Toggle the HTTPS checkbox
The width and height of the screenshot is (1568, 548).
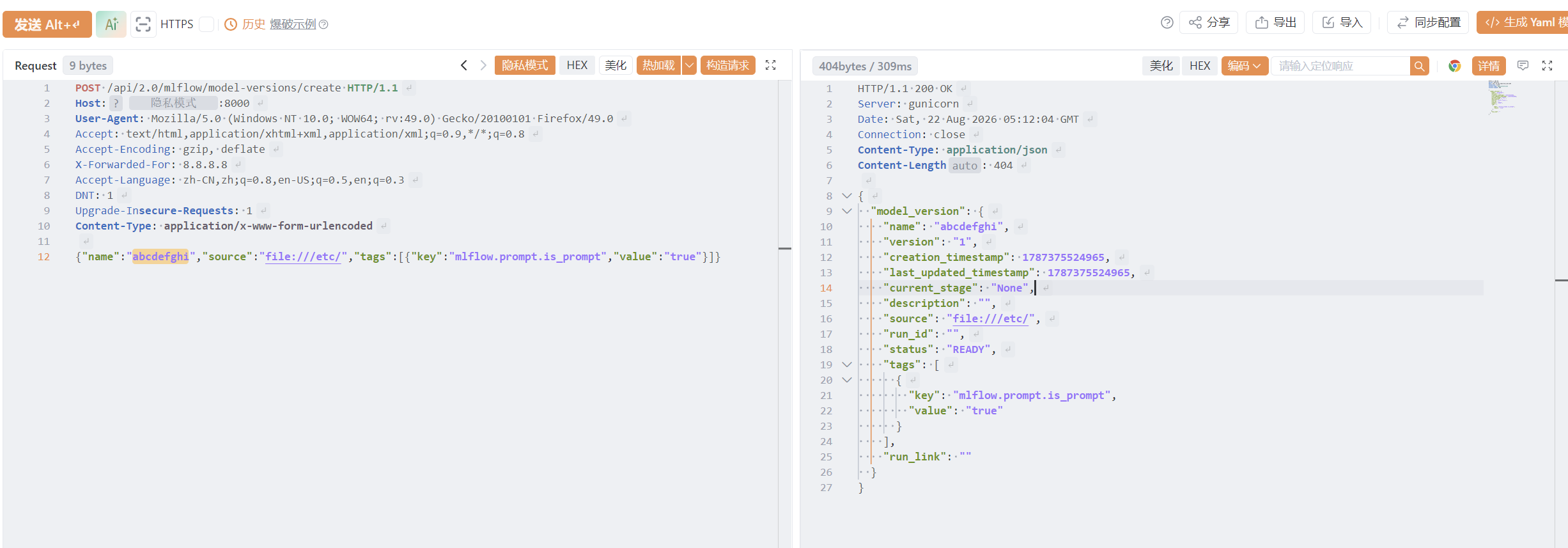coord(206,24)
